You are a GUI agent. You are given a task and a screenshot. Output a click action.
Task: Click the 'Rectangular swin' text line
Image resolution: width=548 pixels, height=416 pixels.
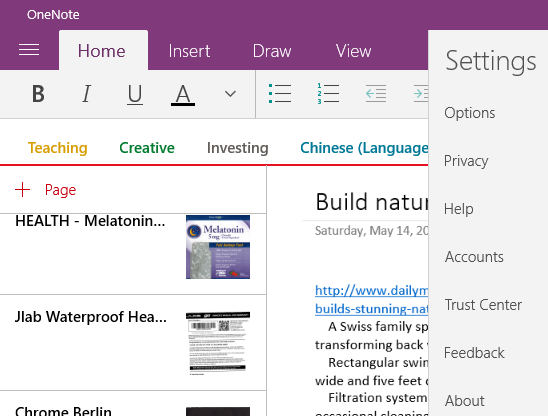tap(378, 363)
